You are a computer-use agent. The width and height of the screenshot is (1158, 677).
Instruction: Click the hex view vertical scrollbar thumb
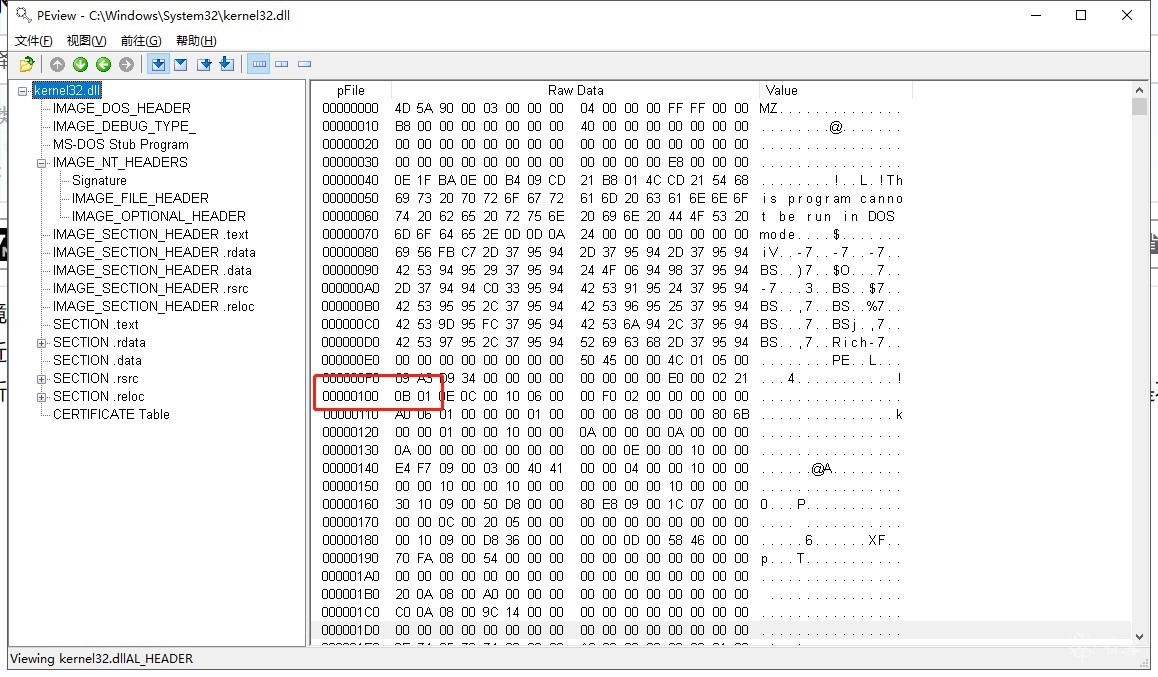click(1139, 107)
